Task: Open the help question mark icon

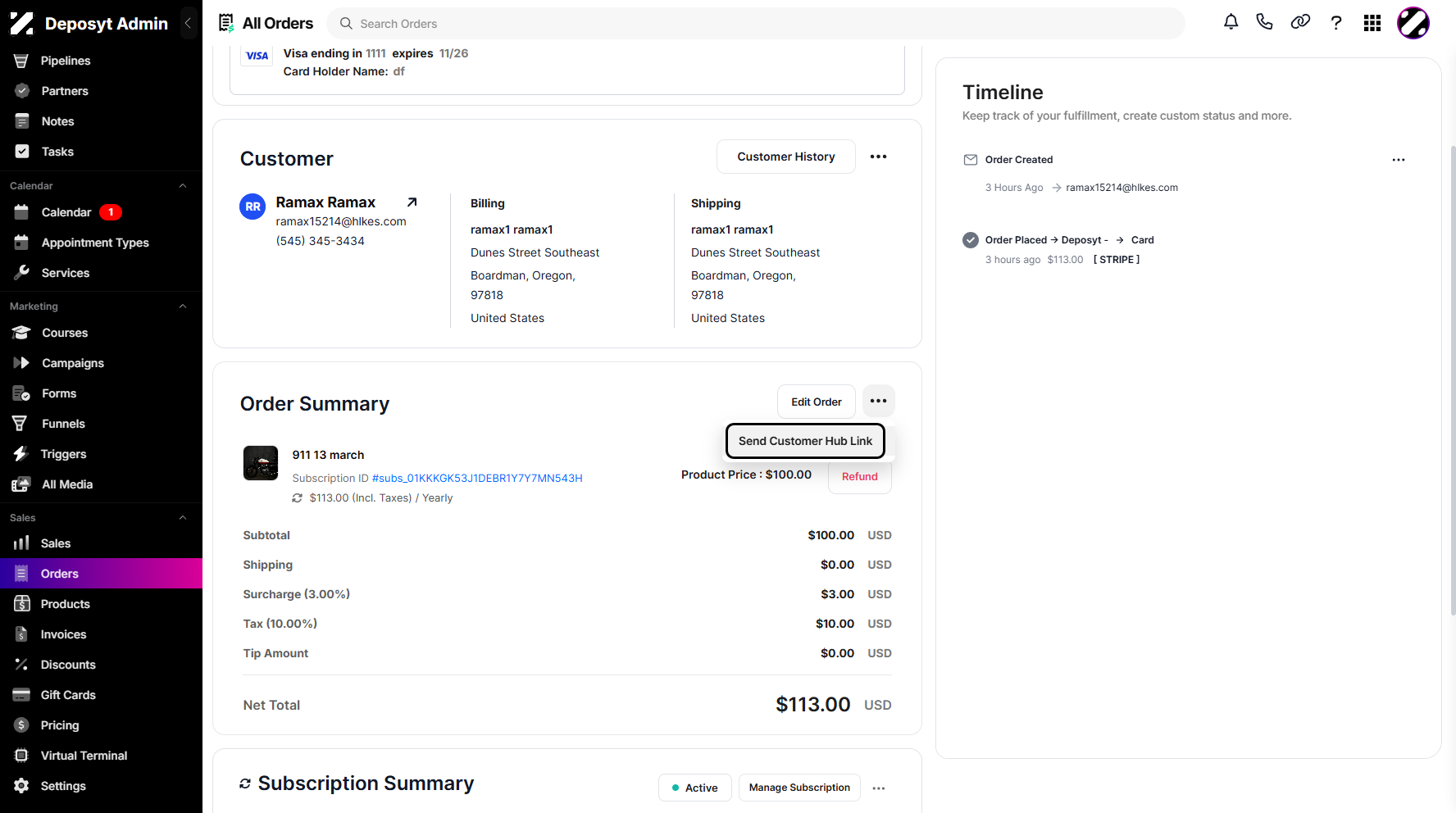Action: pos(1336,23)
